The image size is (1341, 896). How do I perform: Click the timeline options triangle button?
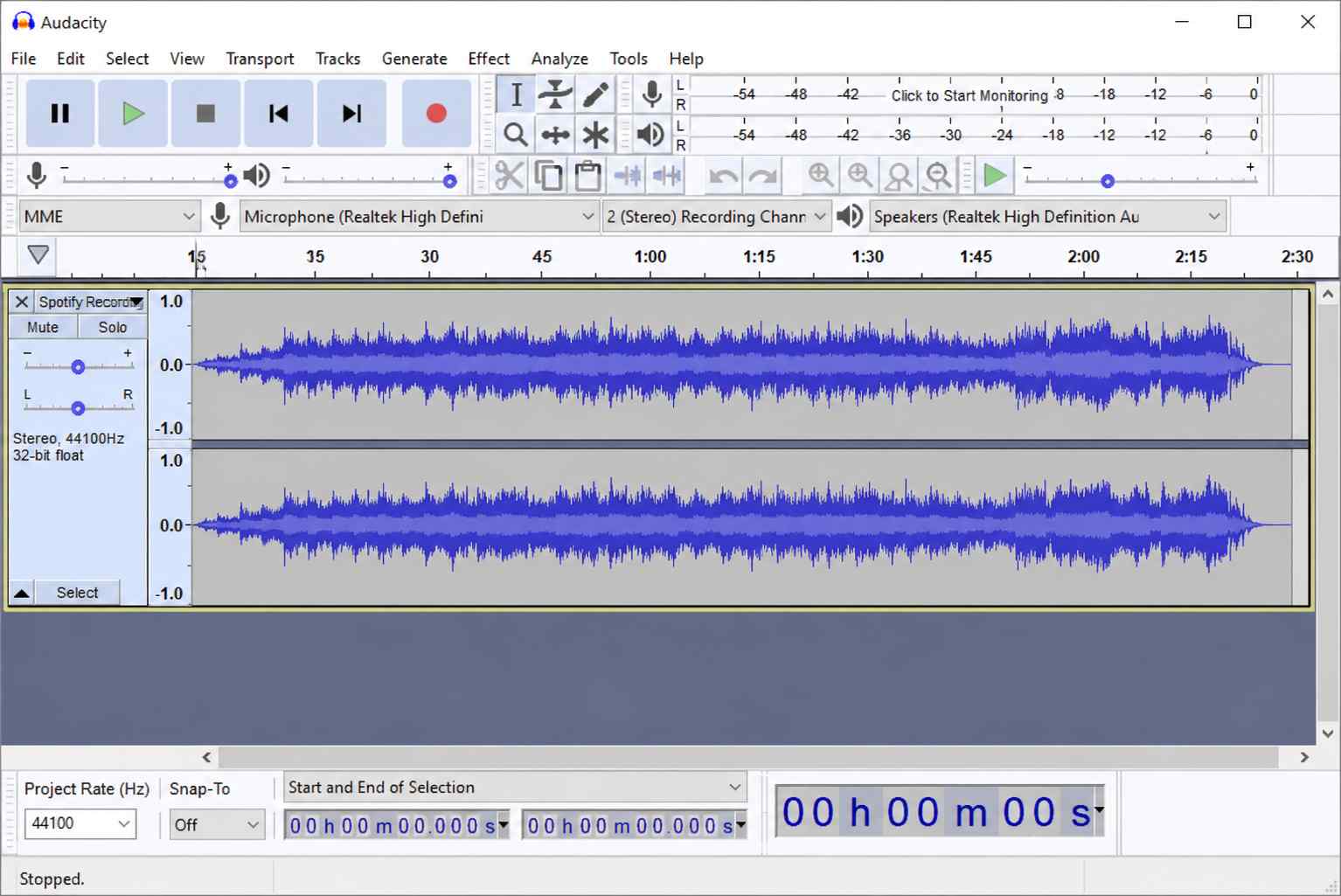[38, 255]
